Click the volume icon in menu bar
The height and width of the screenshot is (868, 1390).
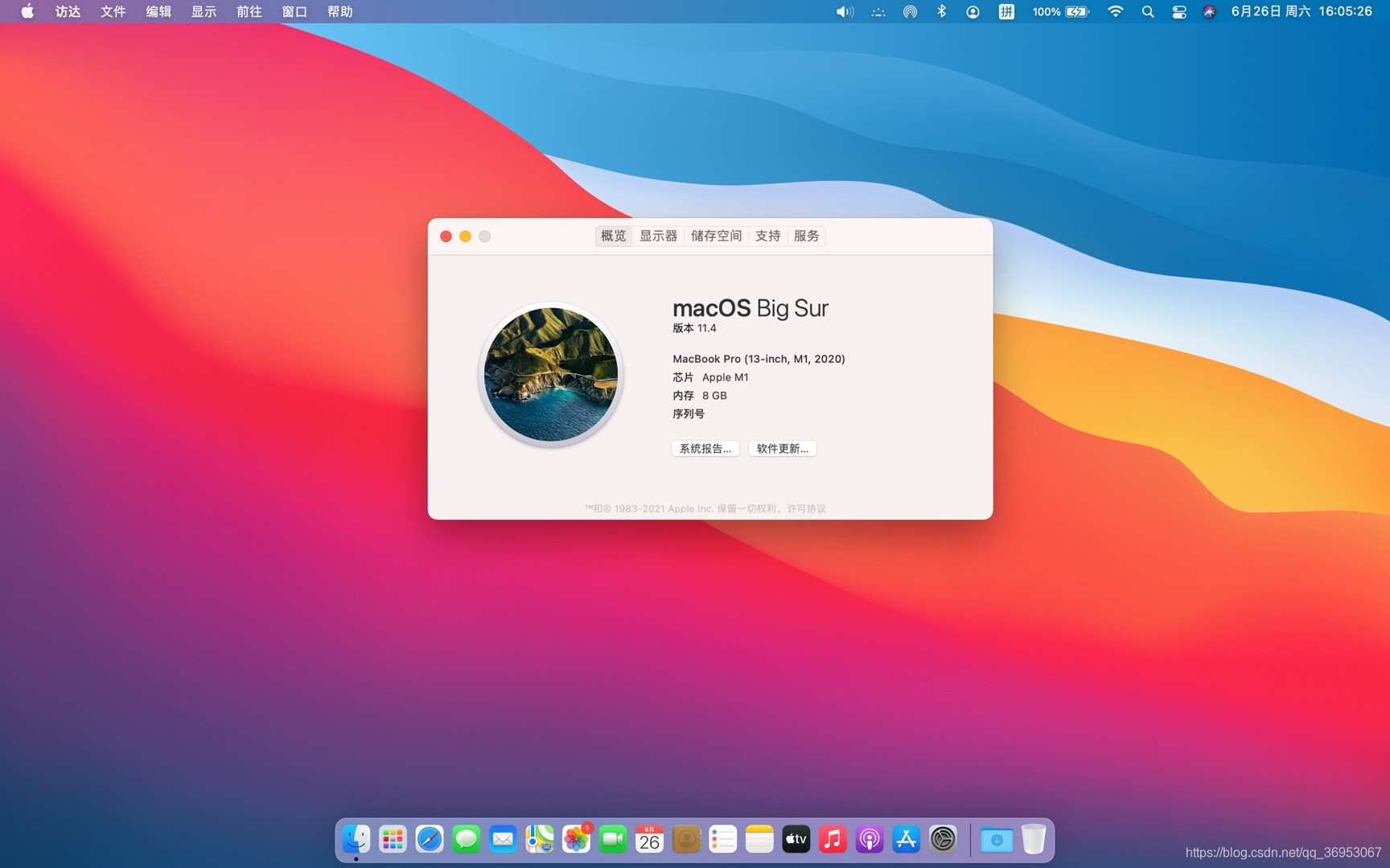845,11
